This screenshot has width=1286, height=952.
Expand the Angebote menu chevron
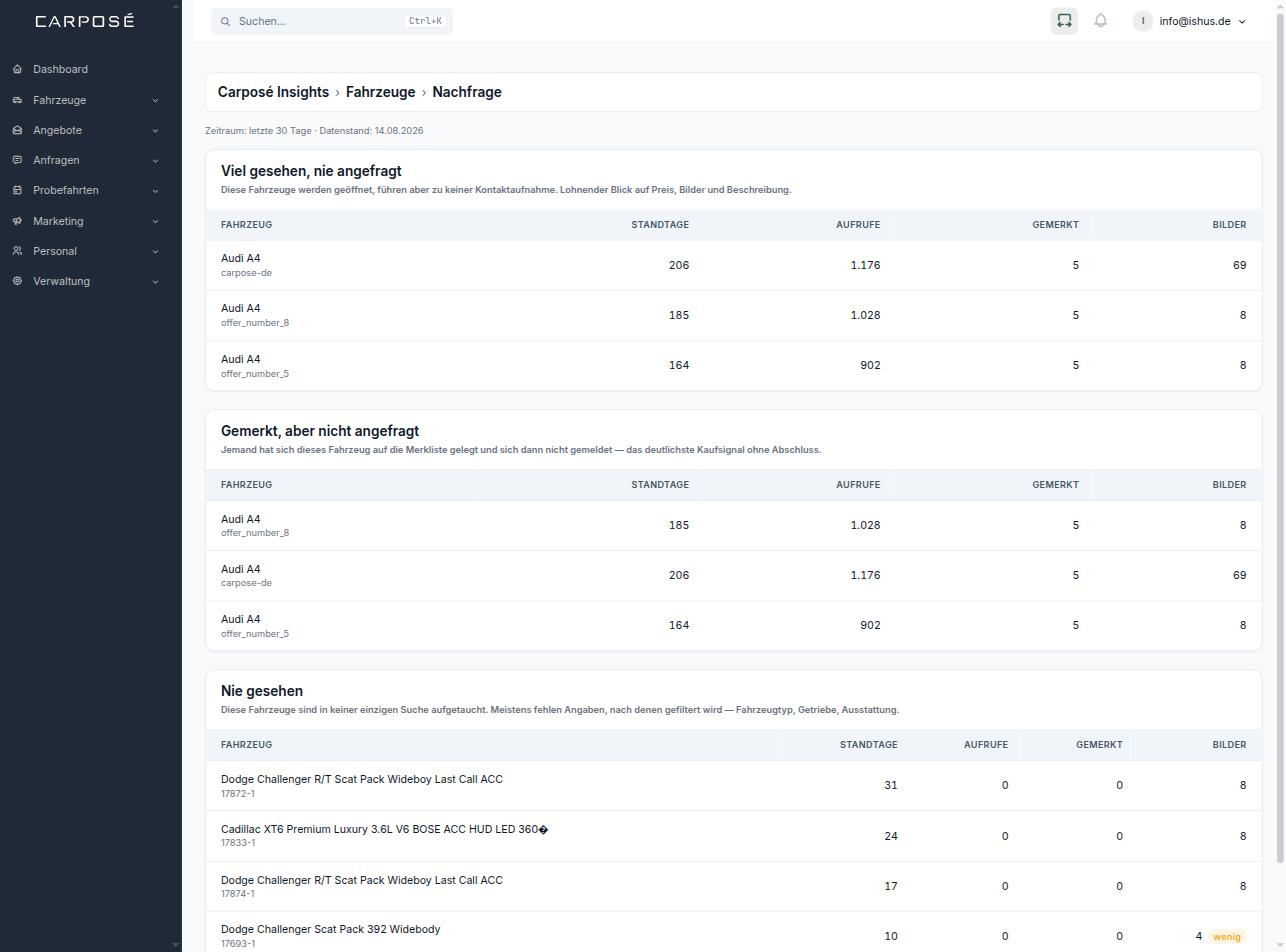[x=155, y=130]
